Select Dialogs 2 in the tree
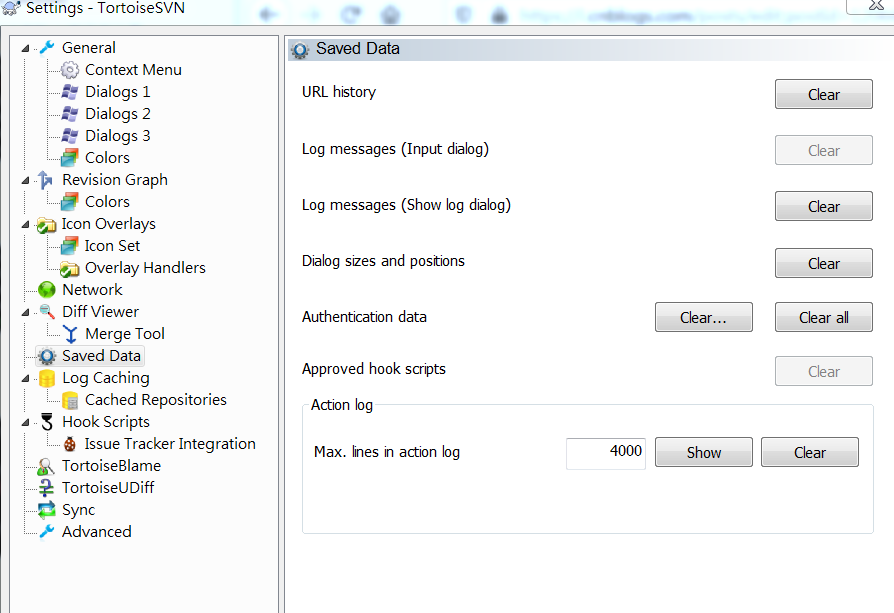The height and width of the screenshot is (613, 894). pos(117,113)
